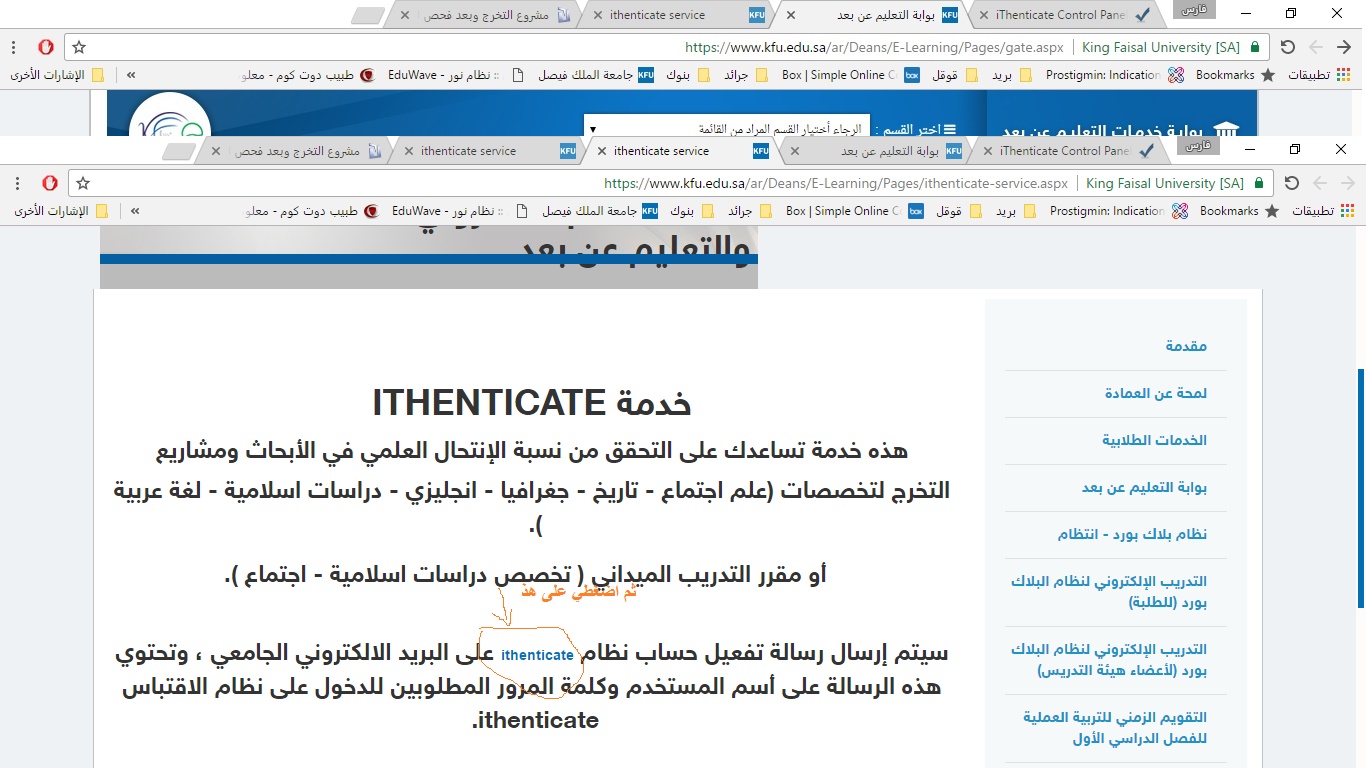Open البلاك بورد (لأعضاء هيئة التدريس) sidebar link

point(1109,660)
